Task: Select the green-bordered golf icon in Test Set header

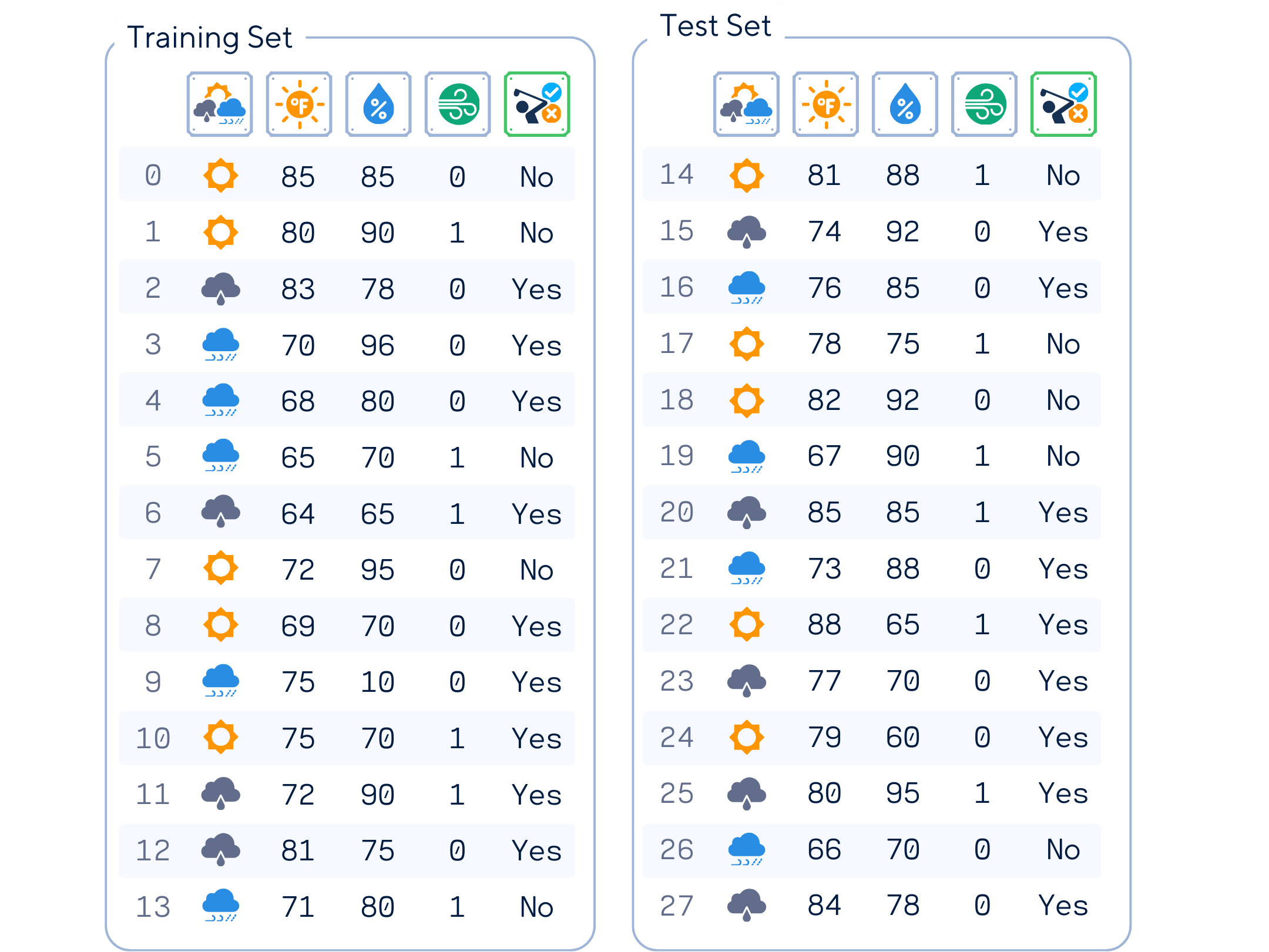Action: (x=1063, y=105)
